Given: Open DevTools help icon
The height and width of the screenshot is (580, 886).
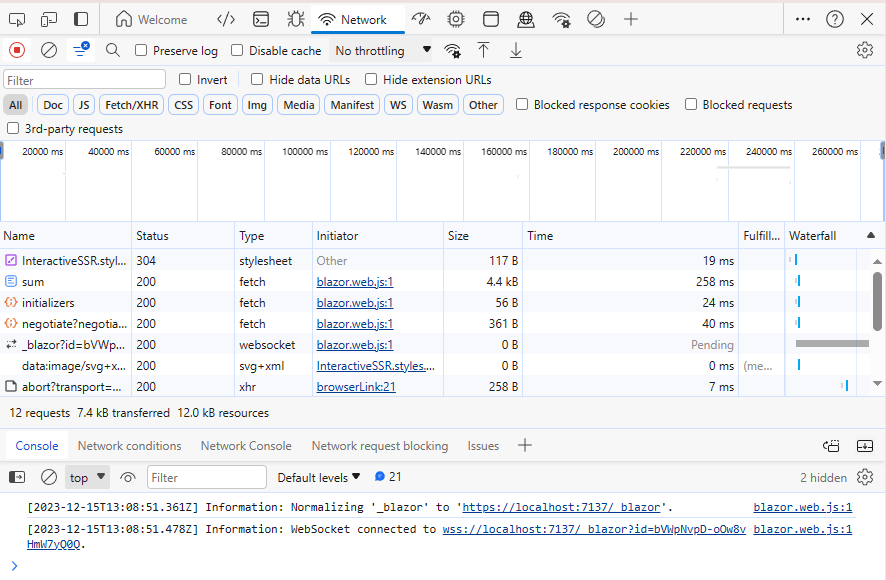Looking at the screenshot, I should click(835, 20).
